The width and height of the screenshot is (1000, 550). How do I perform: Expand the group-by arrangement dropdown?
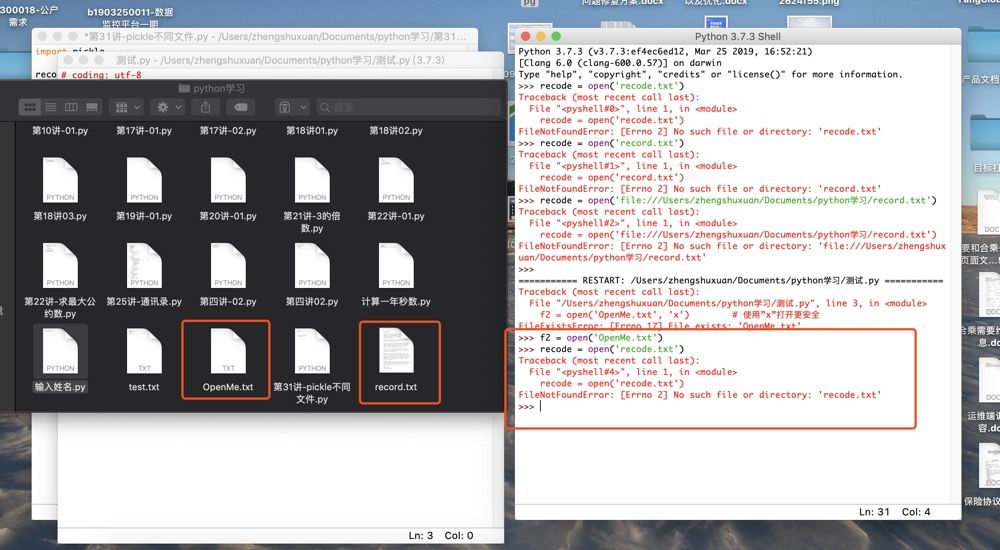(127, 107)
